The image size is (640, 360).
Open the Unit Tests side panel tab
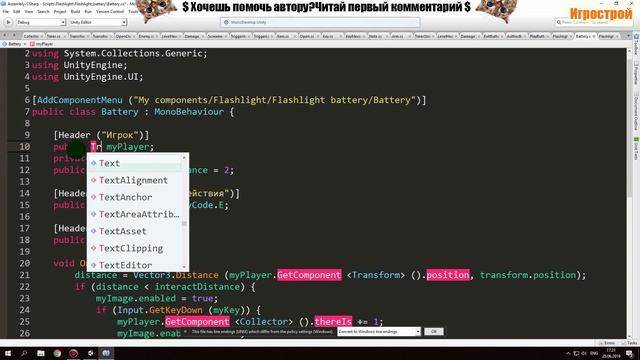[636, 149]
